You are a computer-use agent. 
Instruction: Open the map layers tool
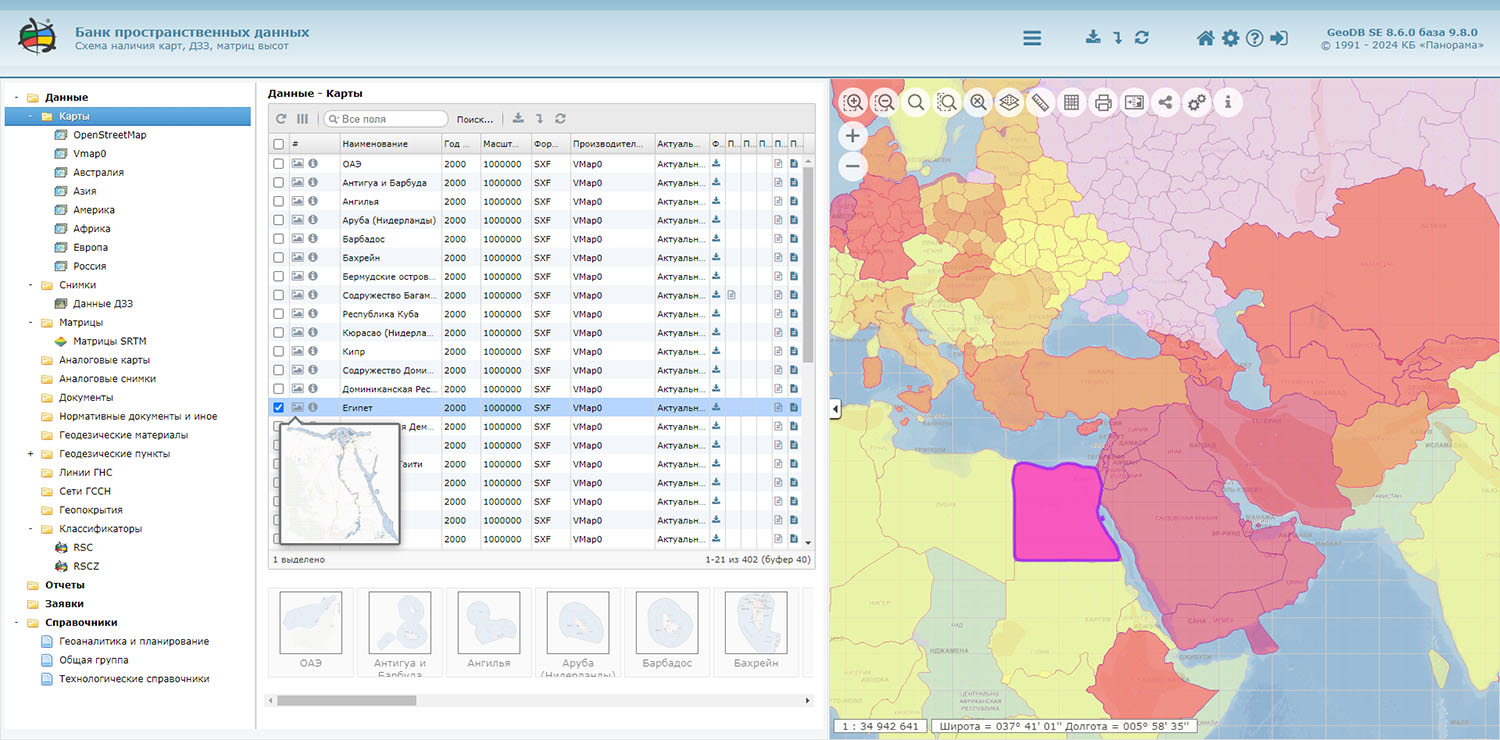coord(1009,102)
